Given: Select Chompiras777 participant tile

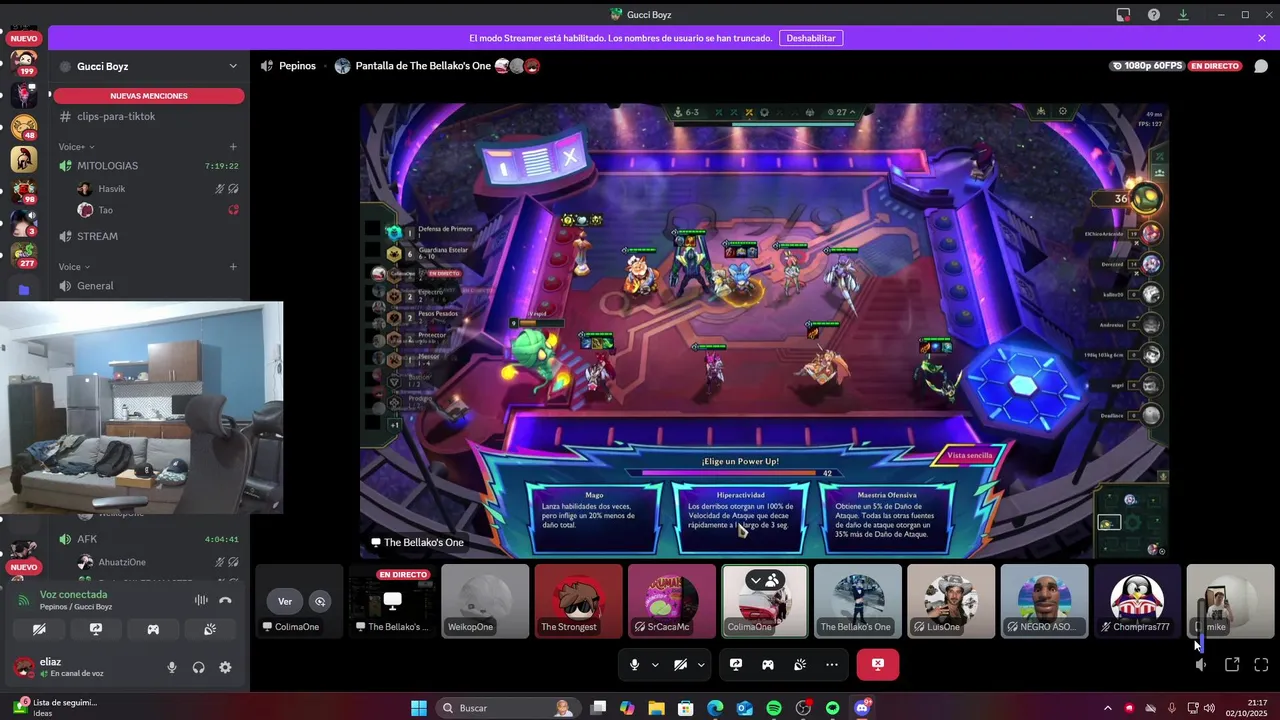Looking at the screenshot, I should point(1137,601).
